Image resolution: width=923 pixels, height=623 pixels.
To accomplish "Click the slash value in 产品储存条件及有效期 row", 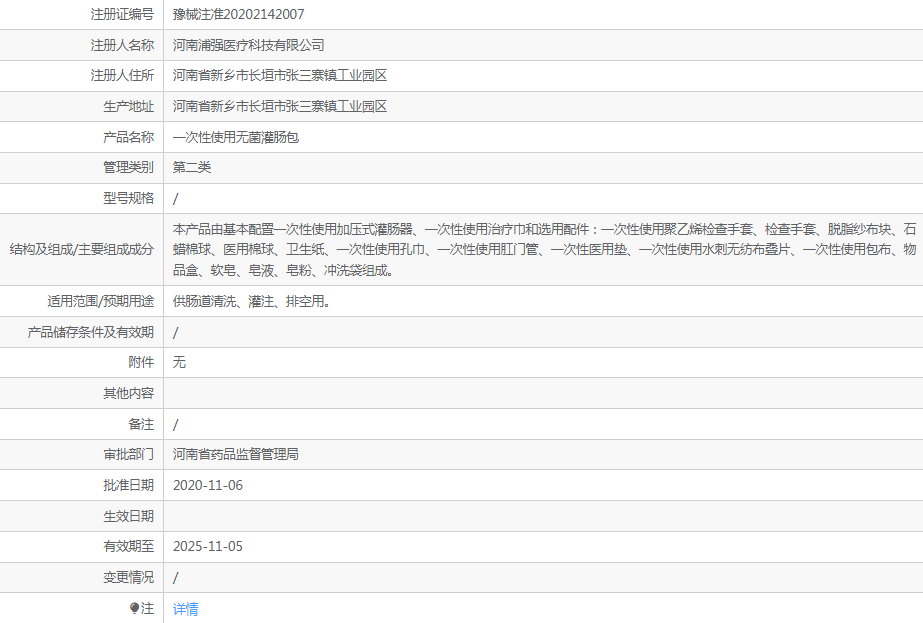I will 175,333.
